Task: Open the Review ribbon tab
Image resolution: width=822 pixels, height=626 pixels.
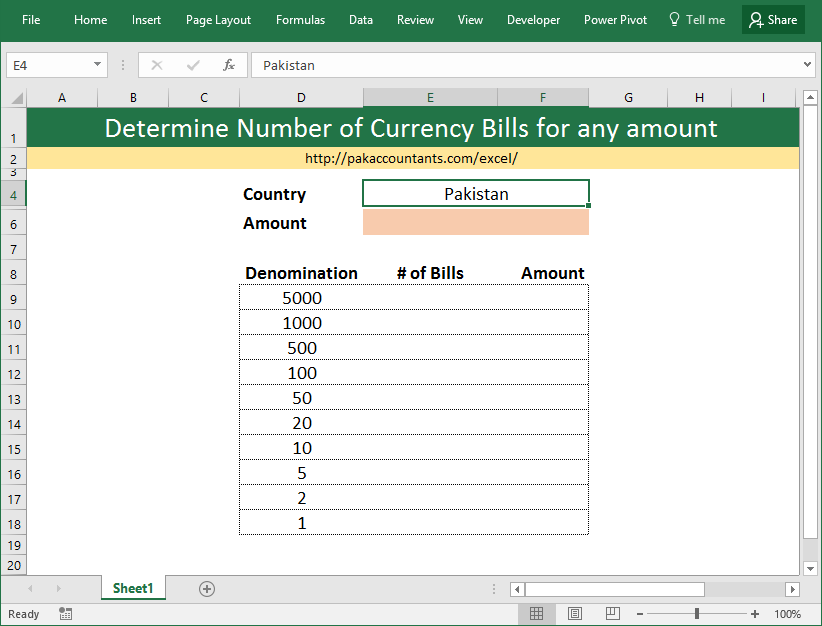Action: click(415, 20)
